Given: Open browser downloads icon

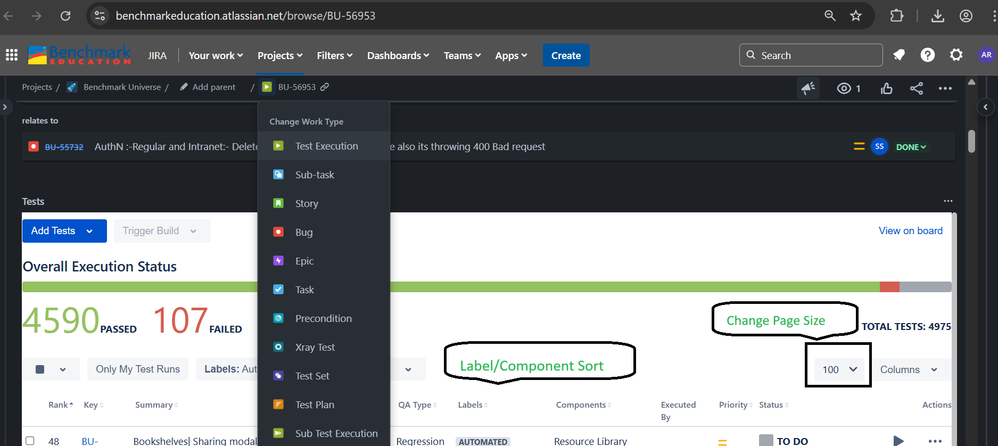Looking at the screenshot, I should click(937, 16).
